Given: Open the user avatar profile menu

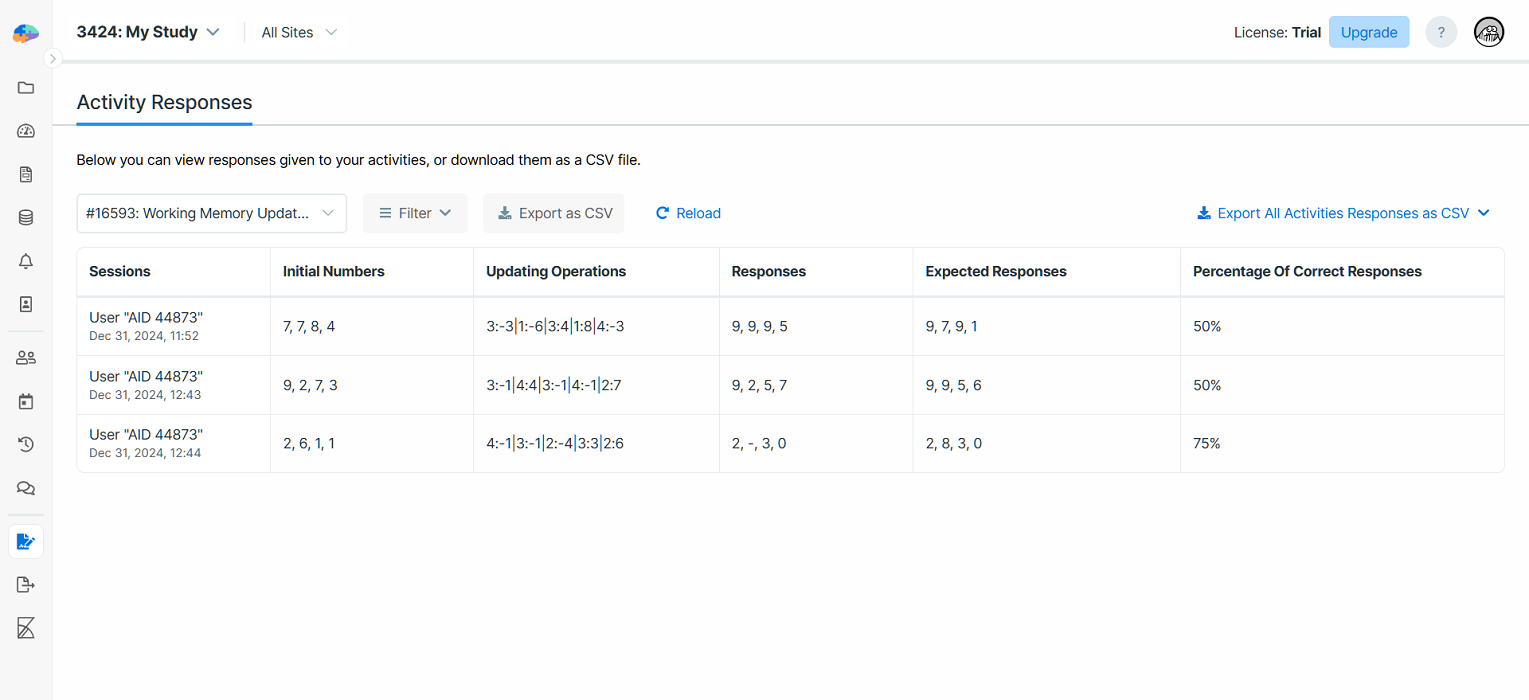Looking at the screenshot, I should [x=1488, y=32].
